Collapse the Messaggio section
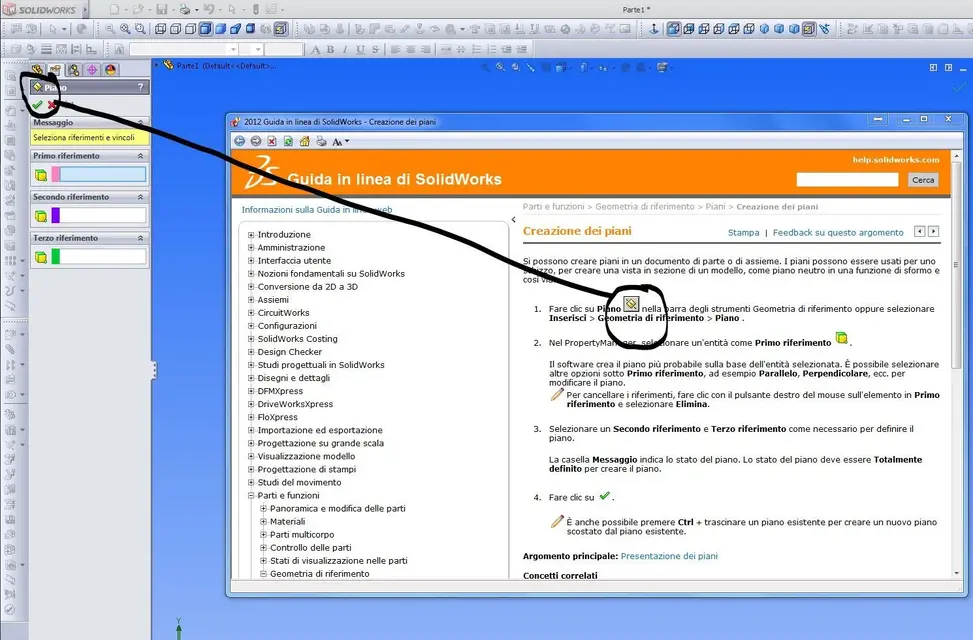Screen dimensions: 973x640 tap(141, 123)
